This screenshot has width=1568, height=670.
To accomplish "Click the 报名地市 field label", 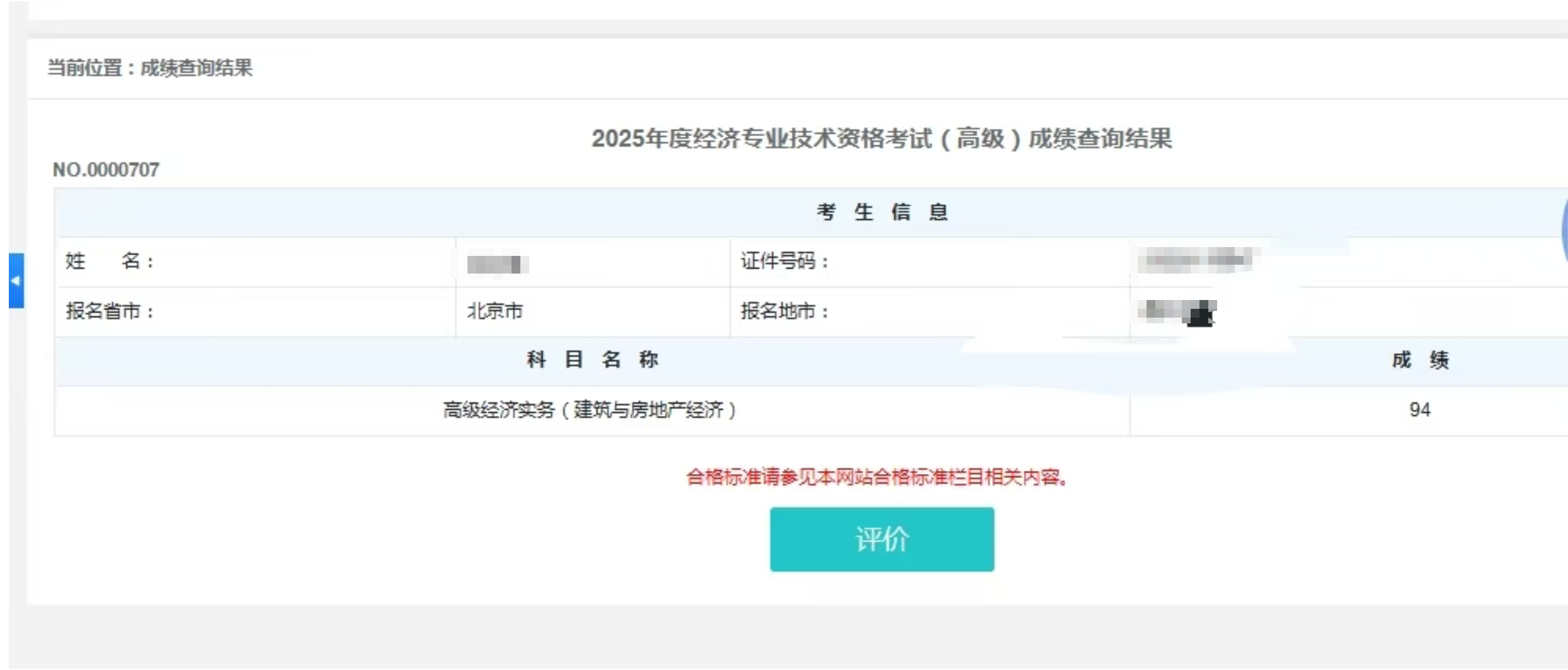I will coord(784,311).
